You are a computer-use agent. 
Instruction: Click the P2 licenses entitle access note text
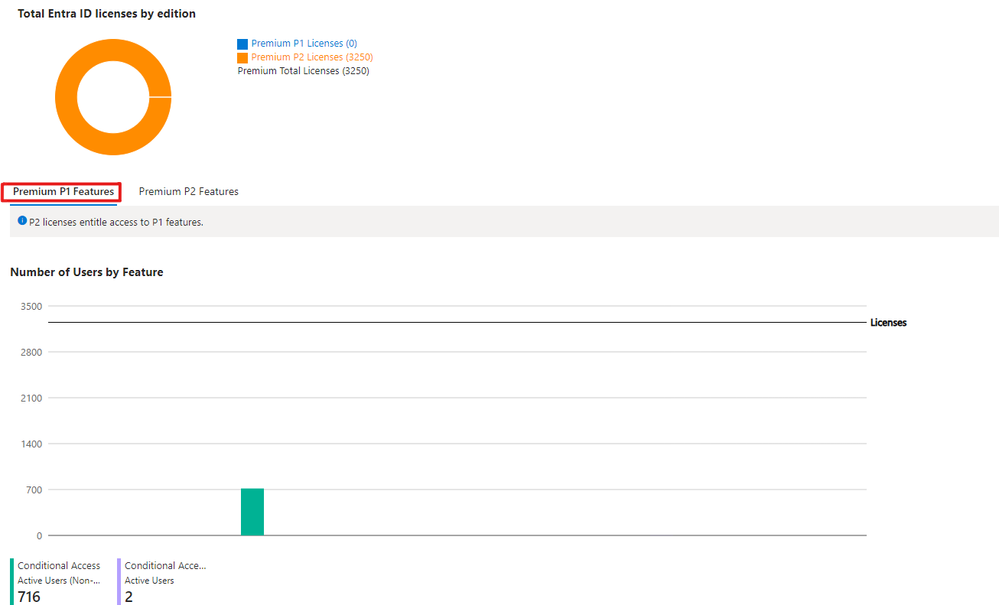coord(116,222)
